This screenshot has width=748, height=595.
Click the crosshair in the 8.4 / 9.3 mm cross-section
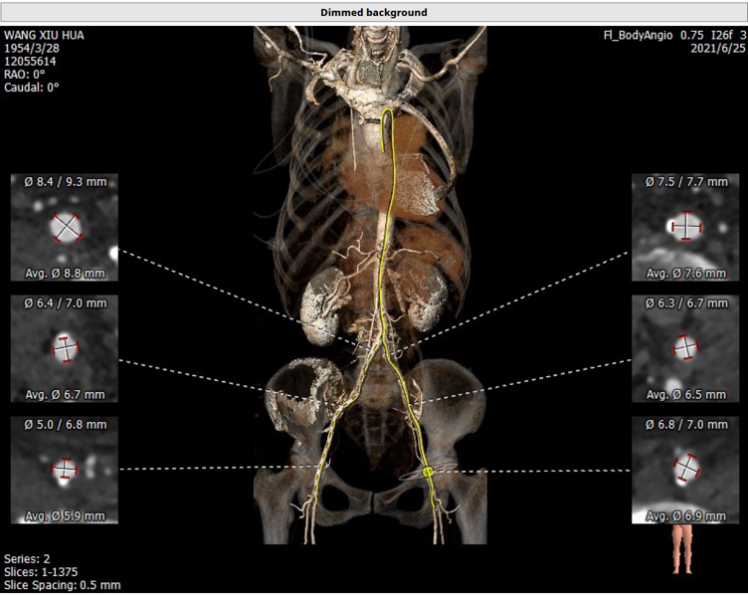(x=66, y=227)
